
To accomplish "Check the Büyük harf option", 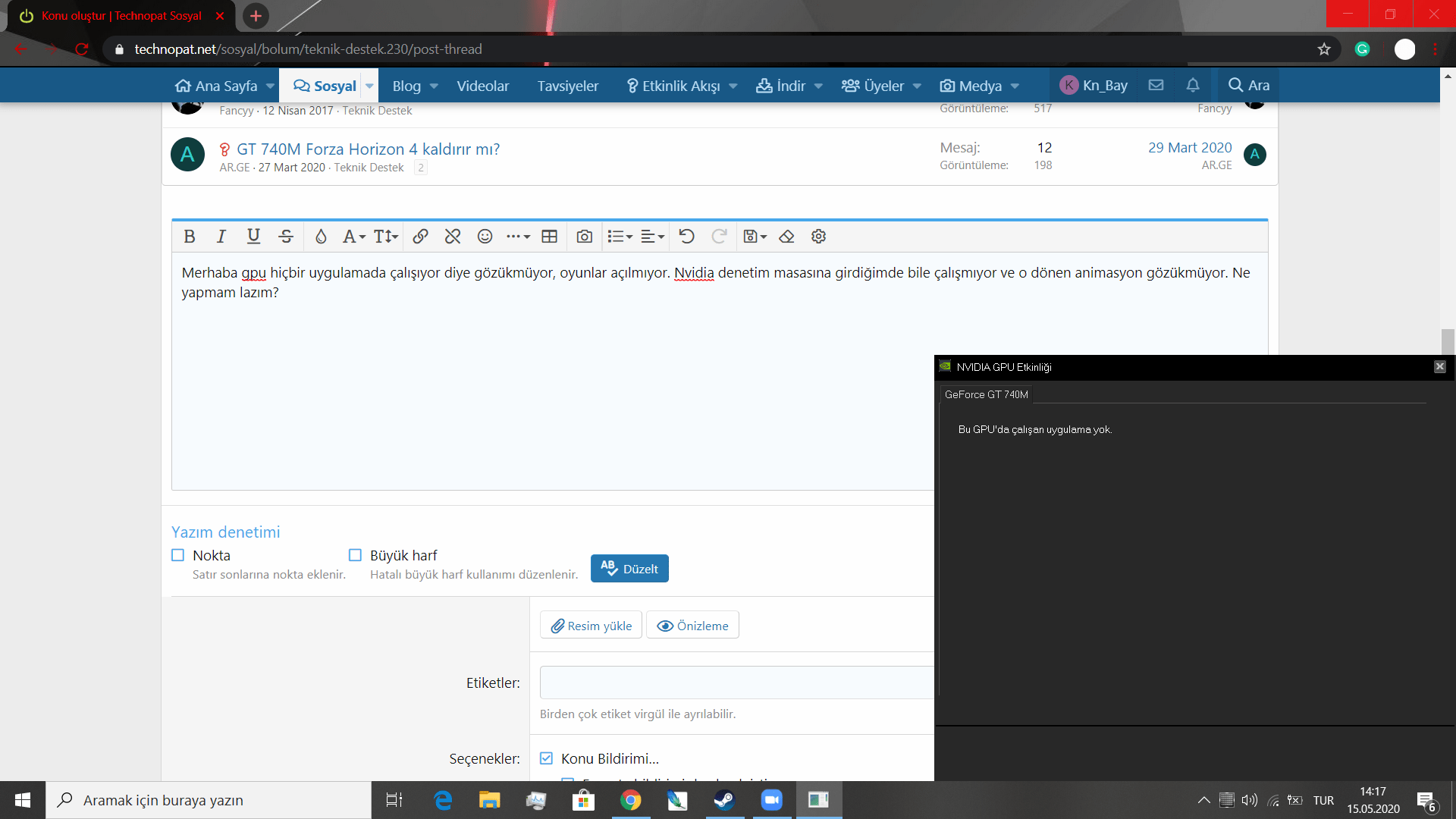I will 355,555.
